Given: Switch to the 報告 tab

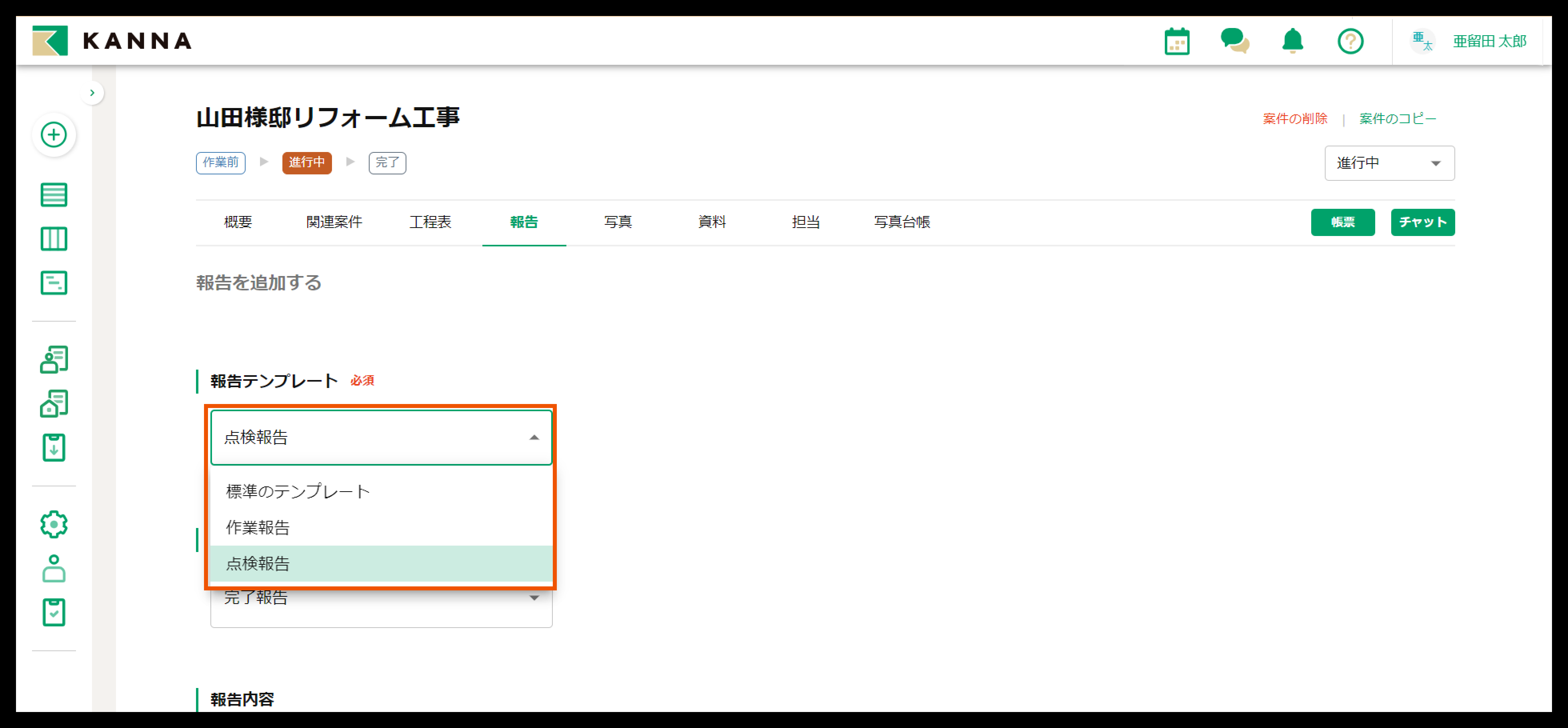Looking at the screenshot, I should point(524,222).
